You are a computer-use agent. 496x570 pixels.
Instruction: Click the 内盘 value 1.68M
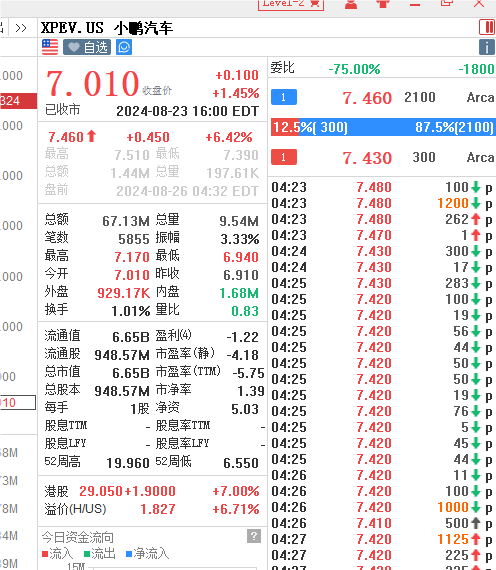point(239,293)
